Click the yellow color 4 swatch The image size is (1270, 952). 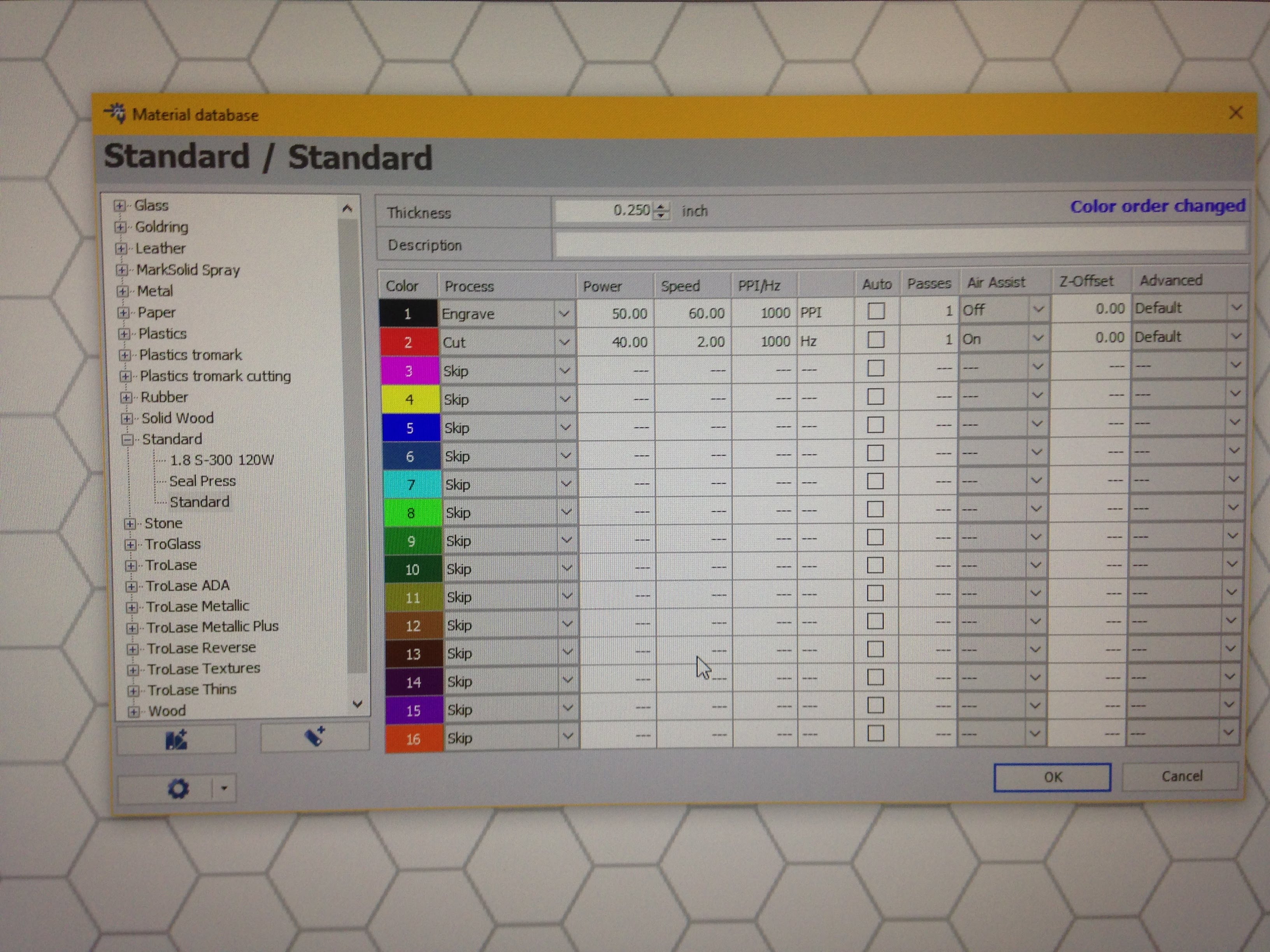tap(410, 399)
